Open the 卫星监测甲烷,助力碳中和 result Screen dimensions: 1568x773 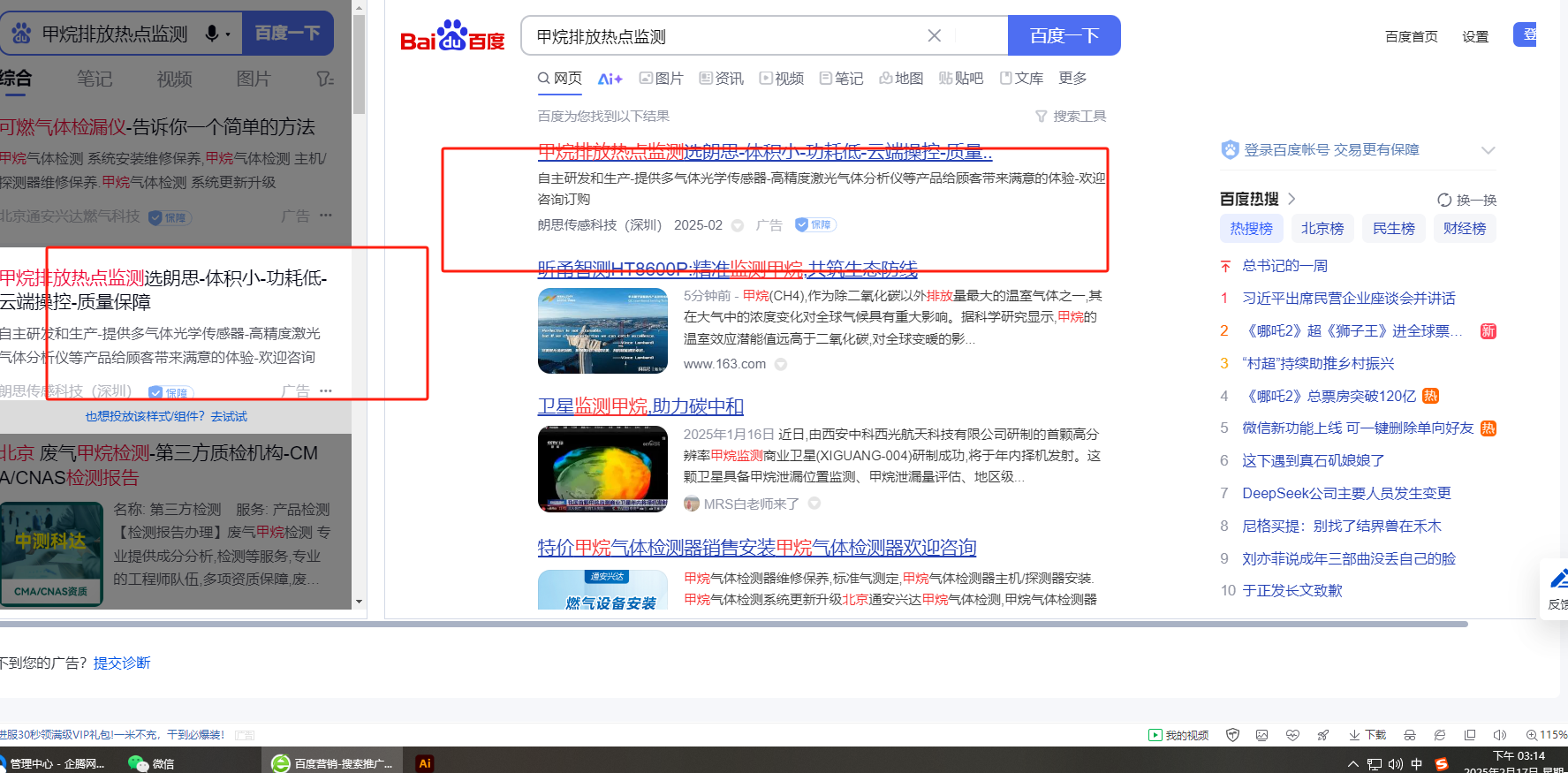(x=640, y=406)
